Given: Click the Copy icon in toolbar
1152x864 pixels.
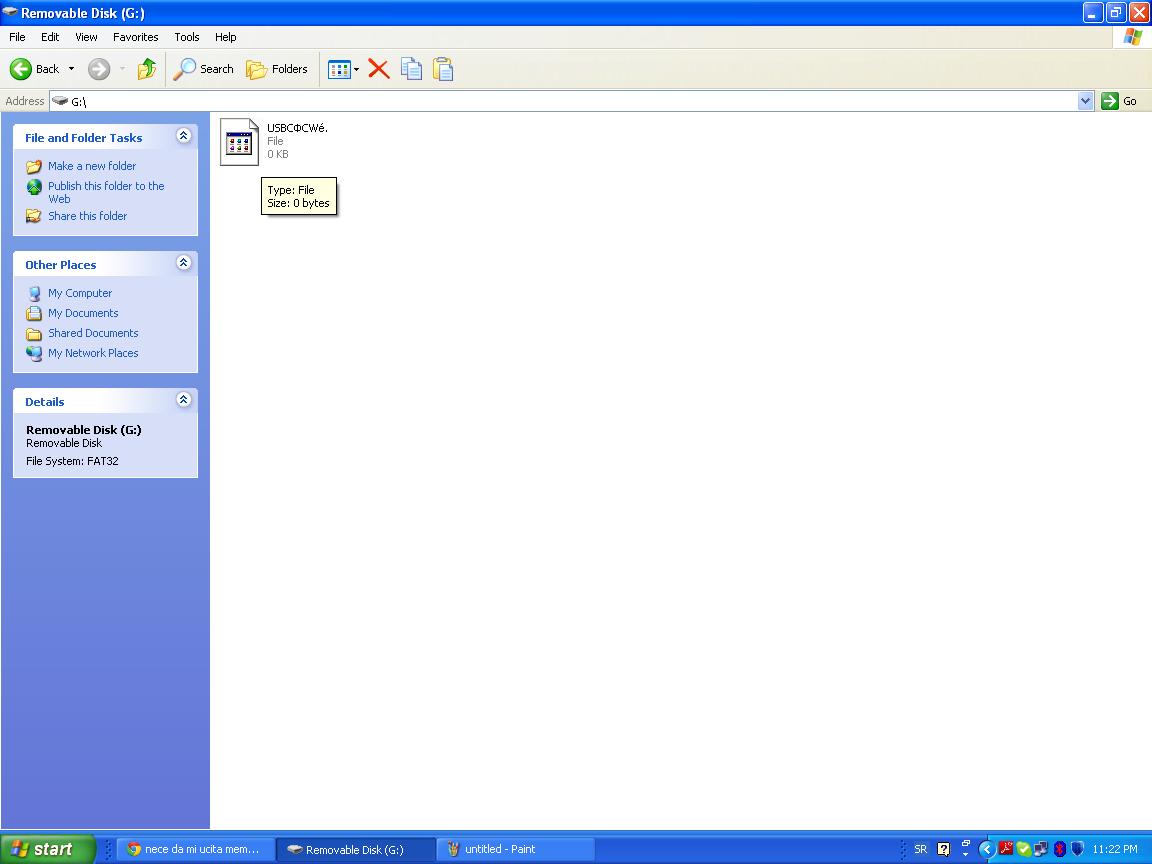Looking at the screenshot, I should (411, 69).
